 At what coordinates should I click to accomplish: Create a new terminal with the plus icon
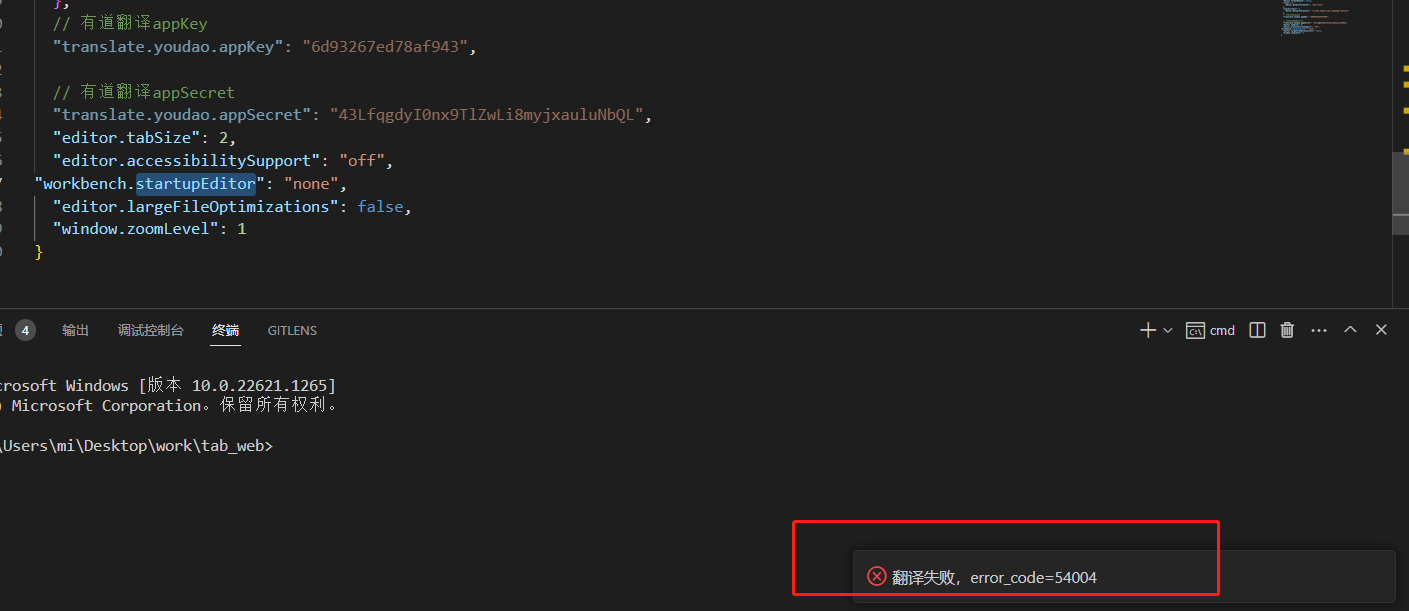click(x=1148, y=329)
